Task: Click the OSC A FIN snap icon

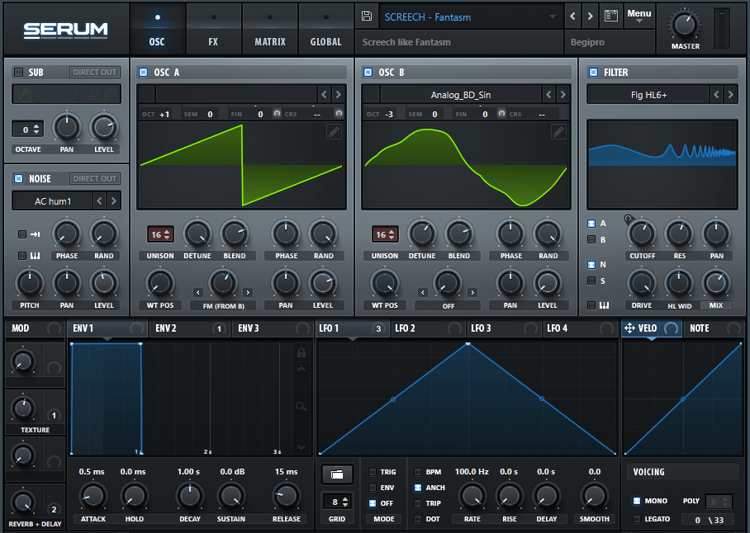Action: coord(276,114)
